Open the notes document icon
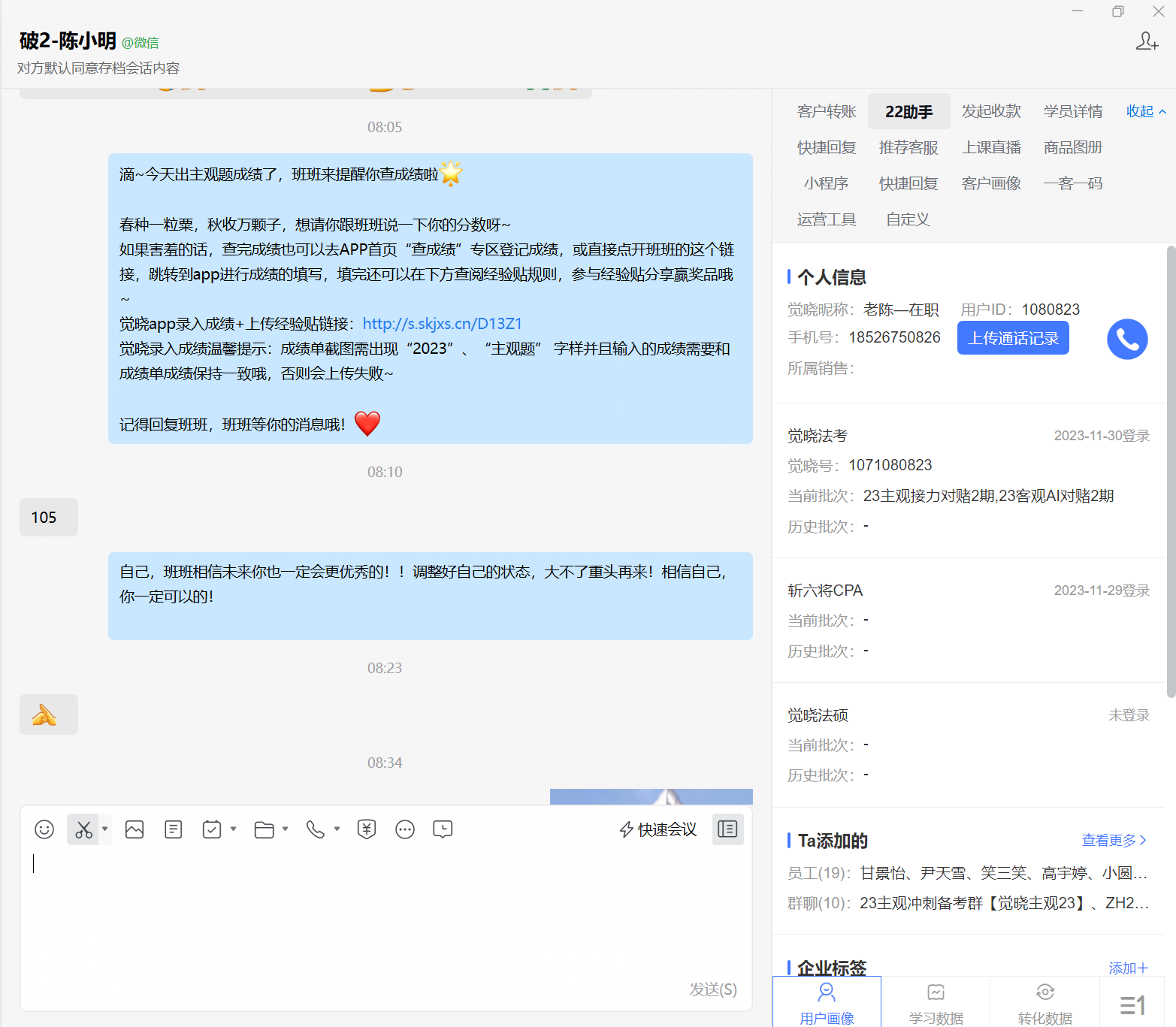The width and height of the screenshot is (1176, 1027). point(174,829)
